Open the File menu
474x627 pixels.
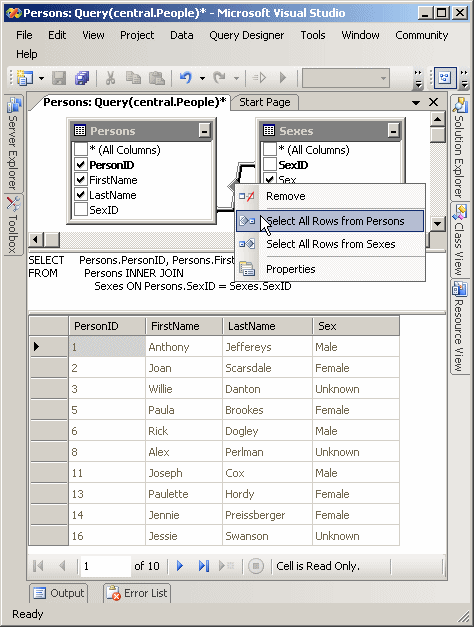coord(24,35)
